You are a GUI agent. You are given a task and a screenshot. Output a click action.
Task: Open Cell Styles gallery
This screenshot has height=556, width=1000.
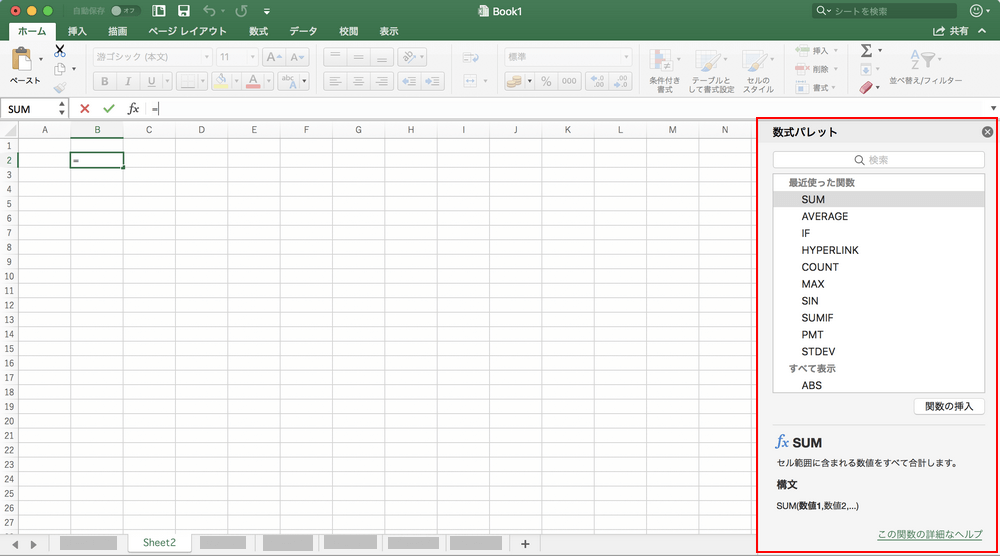coord(758,70)
